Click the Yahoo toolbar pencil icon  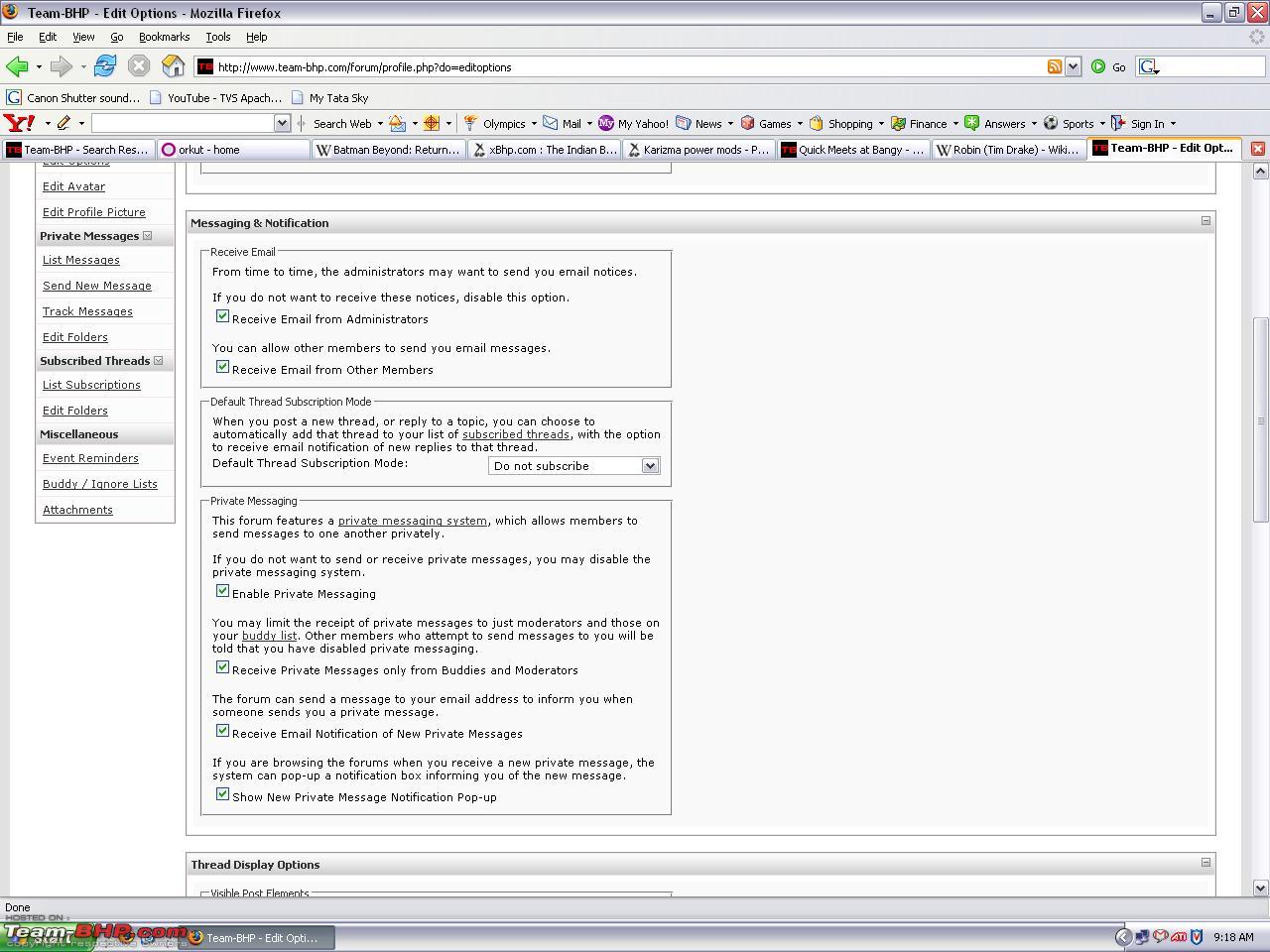tap(63, 123)
